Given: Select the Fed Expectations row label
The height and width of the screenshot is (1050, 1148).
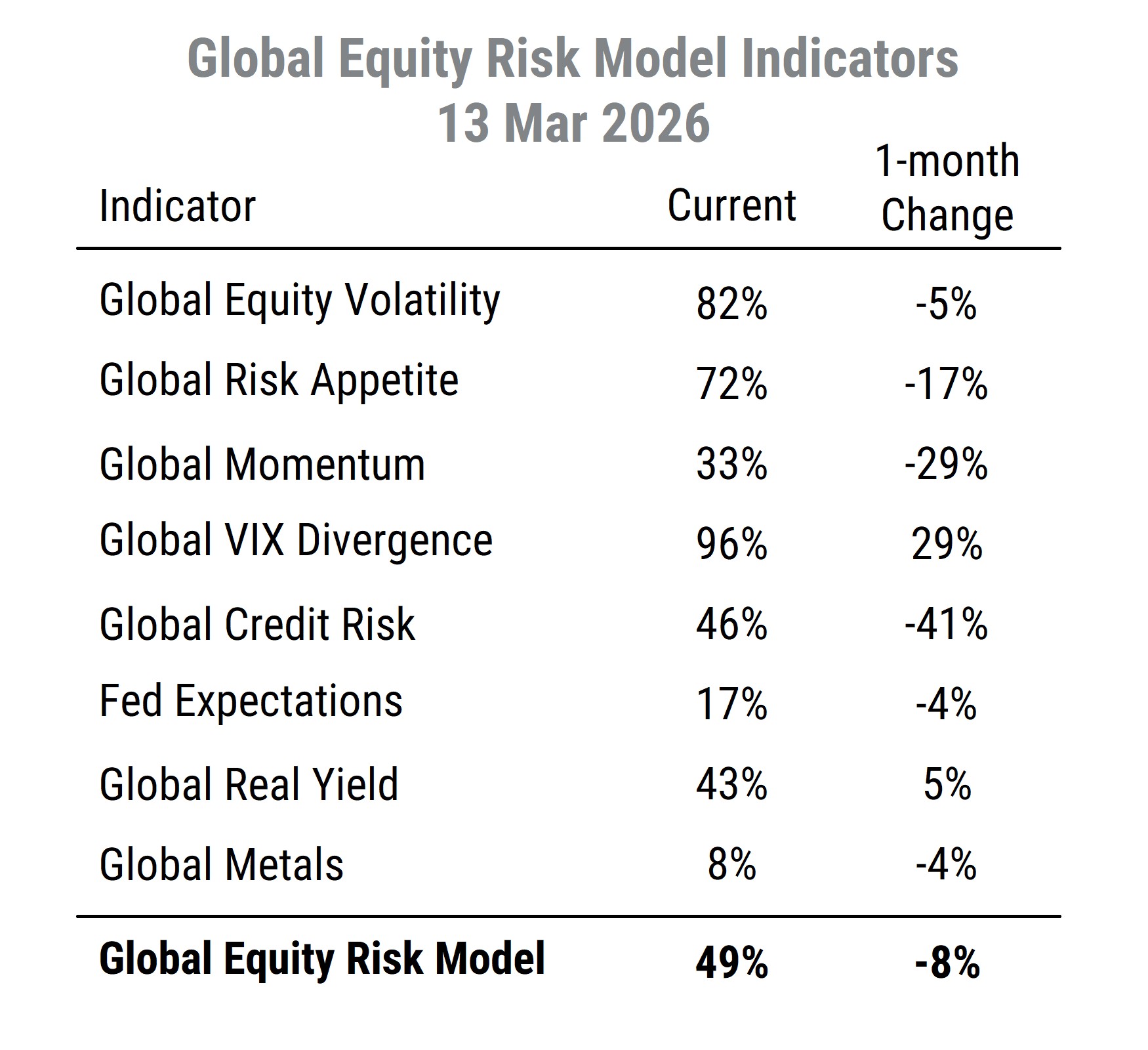Looking at the screenshot, I should 251,702.
